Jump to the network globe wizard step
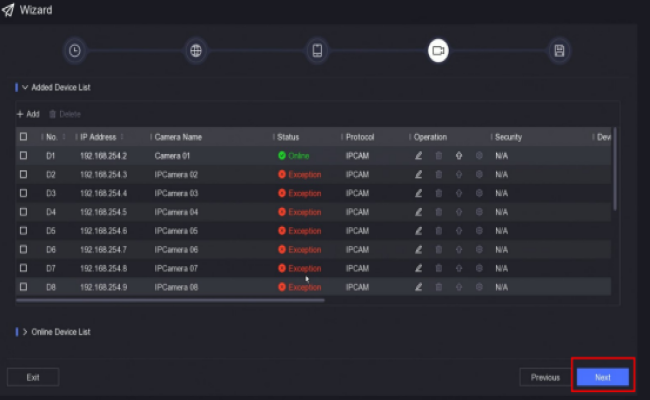The image size is (650, 400). pyautogui.click(x=196, y=51)
